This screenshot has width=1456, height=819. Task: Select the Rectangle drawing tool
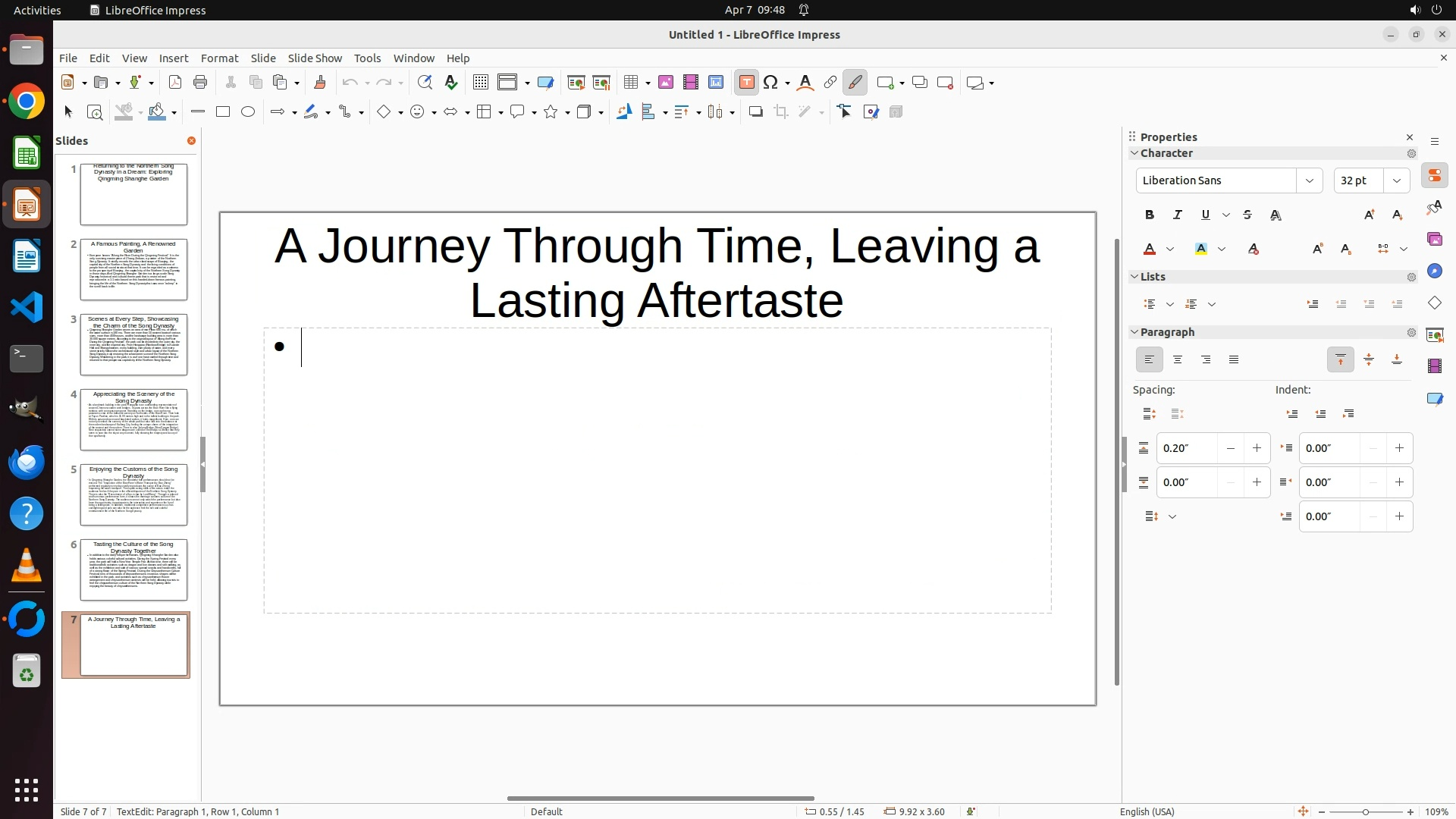coord(223,112)
